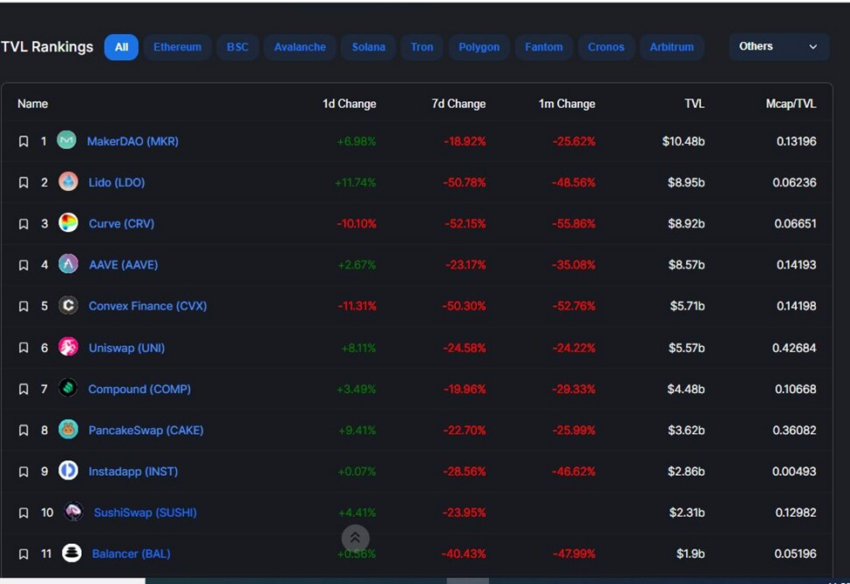Click the Convex Finance logo icon

point(68,305)
